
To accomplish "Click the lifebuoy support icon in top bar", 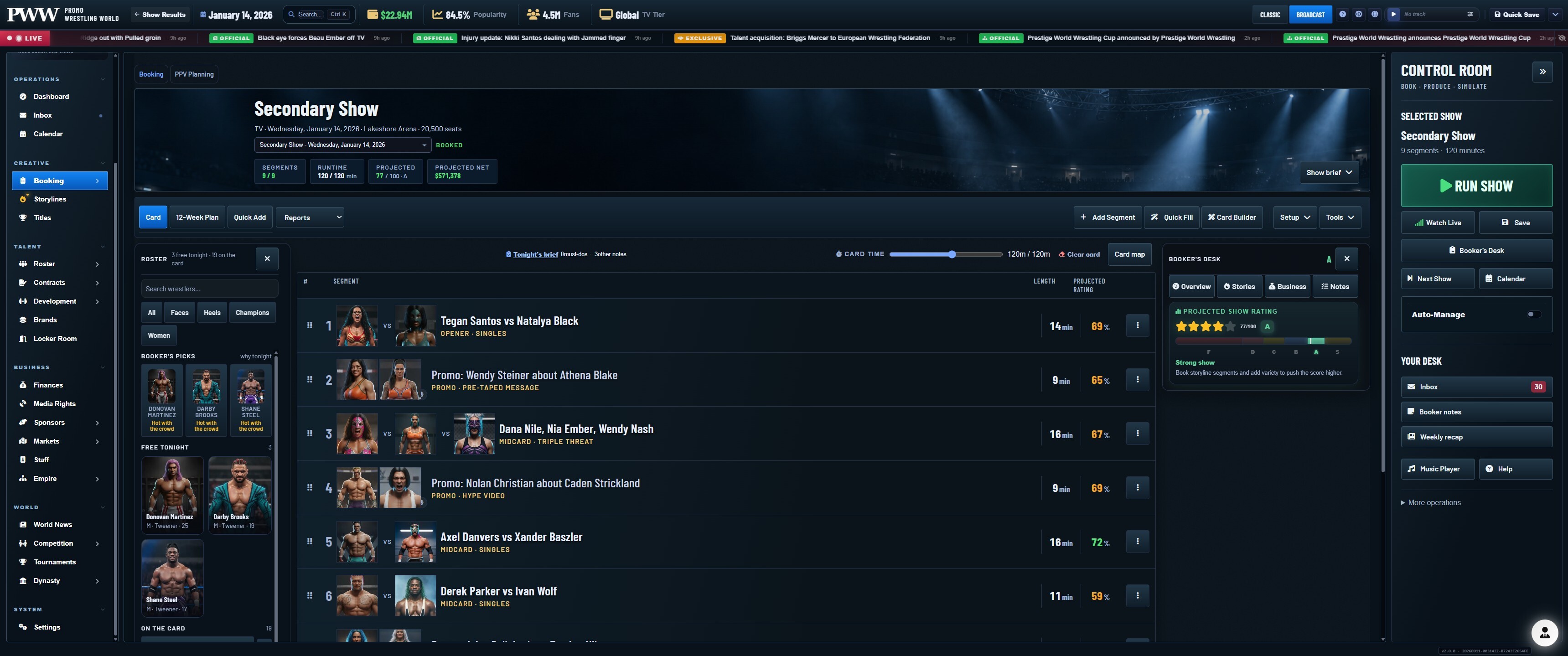I will 1358,14.
